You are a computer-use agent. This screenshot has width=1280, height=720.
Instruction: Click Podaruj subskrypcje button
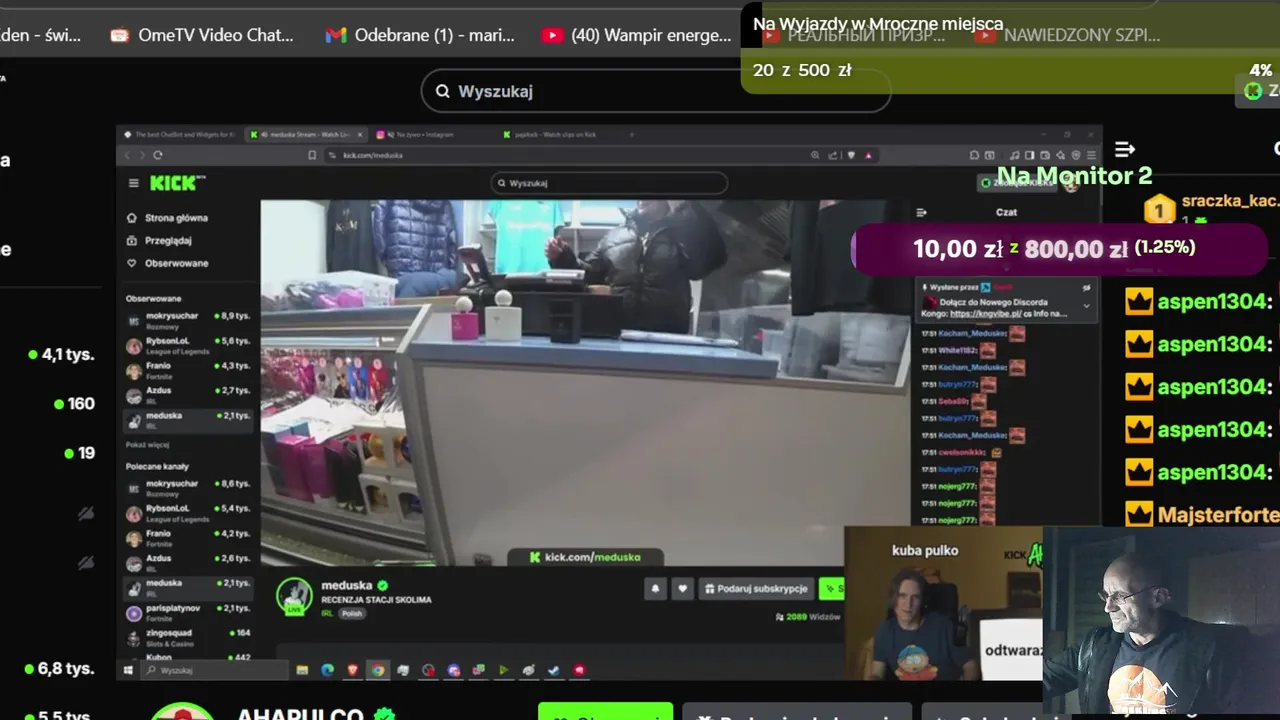tap(755, 589)
